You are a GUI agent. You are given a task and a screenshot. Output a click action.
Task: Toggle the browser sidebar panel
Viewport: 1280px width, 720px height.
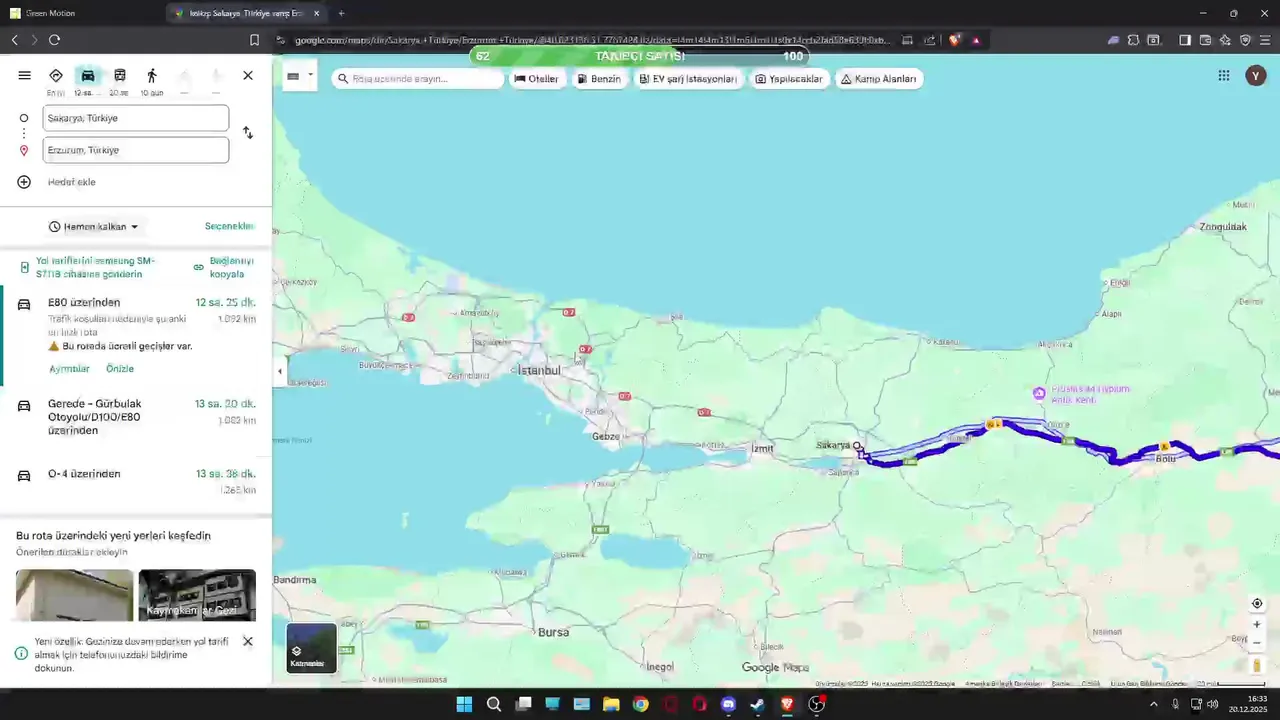click(1185, 40)
